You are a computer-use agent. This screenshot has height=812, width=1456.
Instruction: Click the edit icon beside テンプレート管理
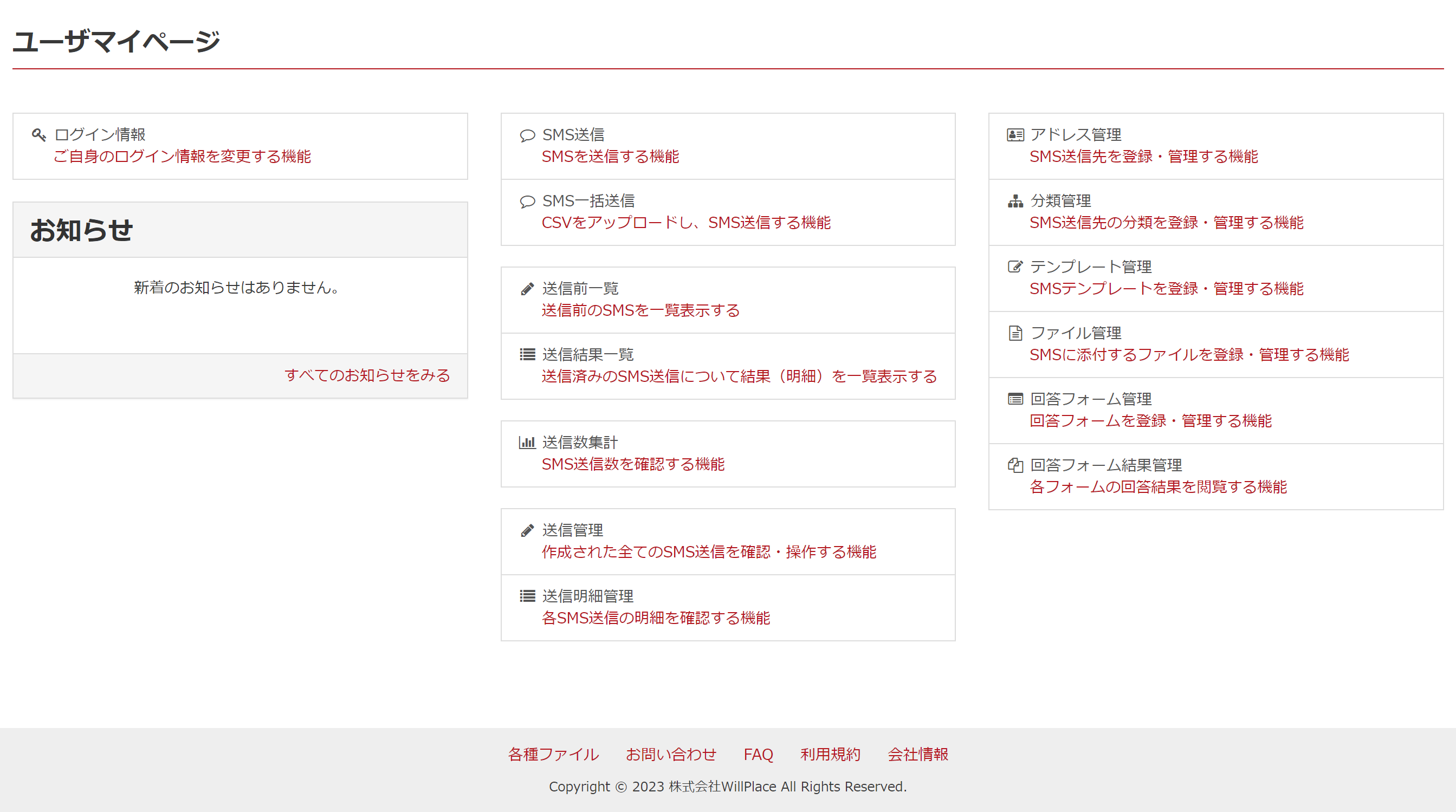pos(1015,267)
